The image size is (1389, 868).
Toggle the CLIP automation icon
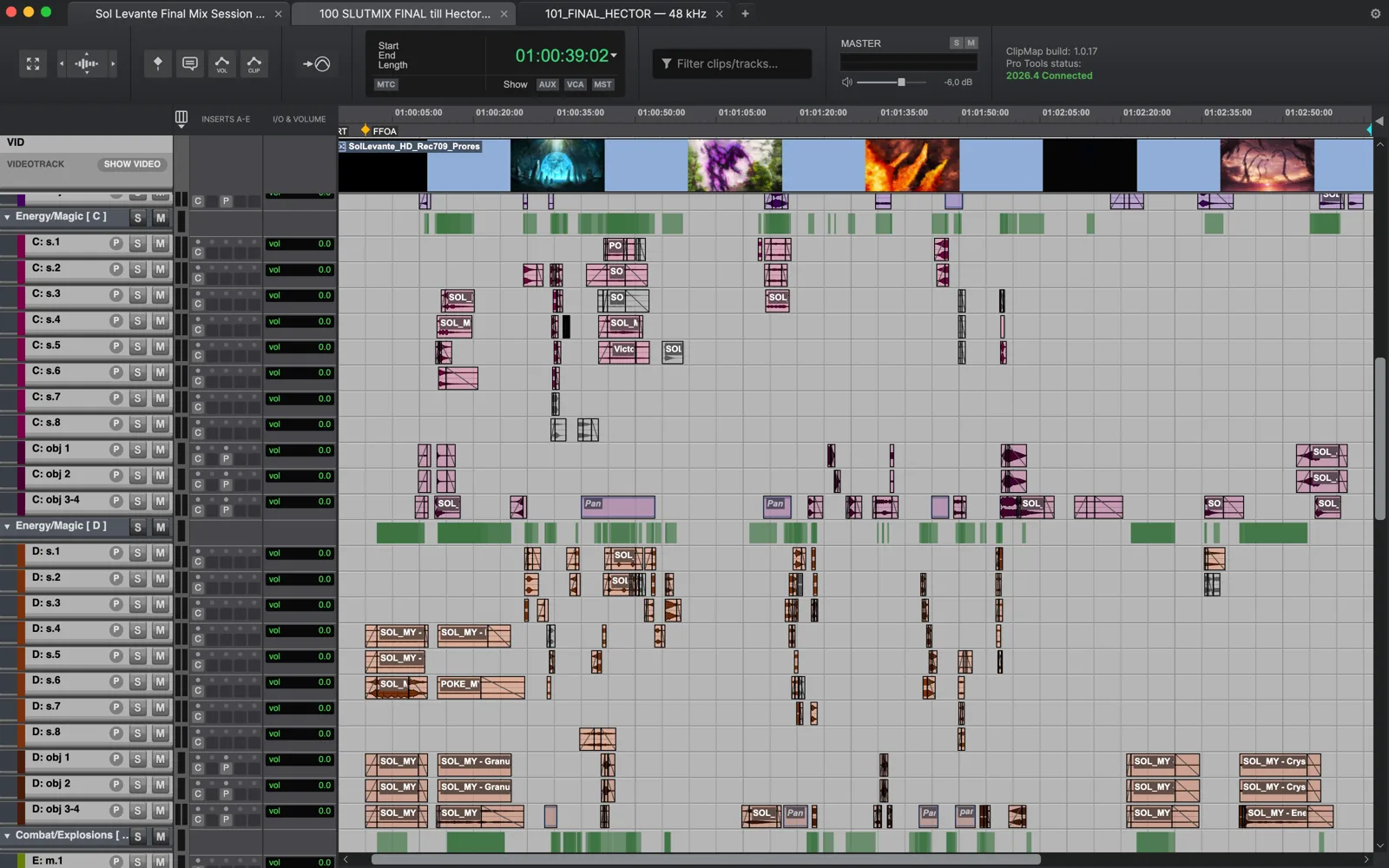[x=254, y=63]
